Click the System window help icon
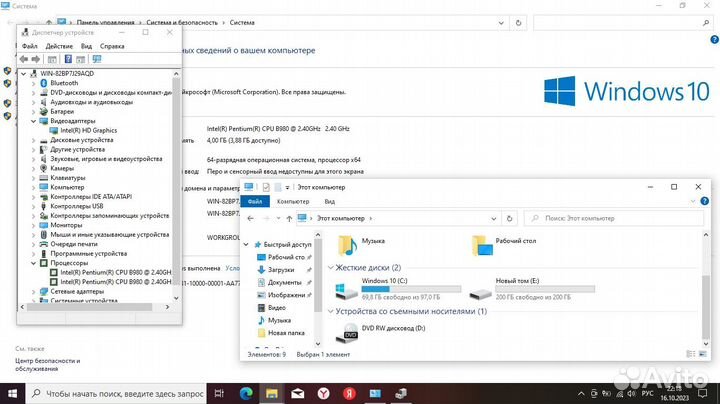 point(714,40)
